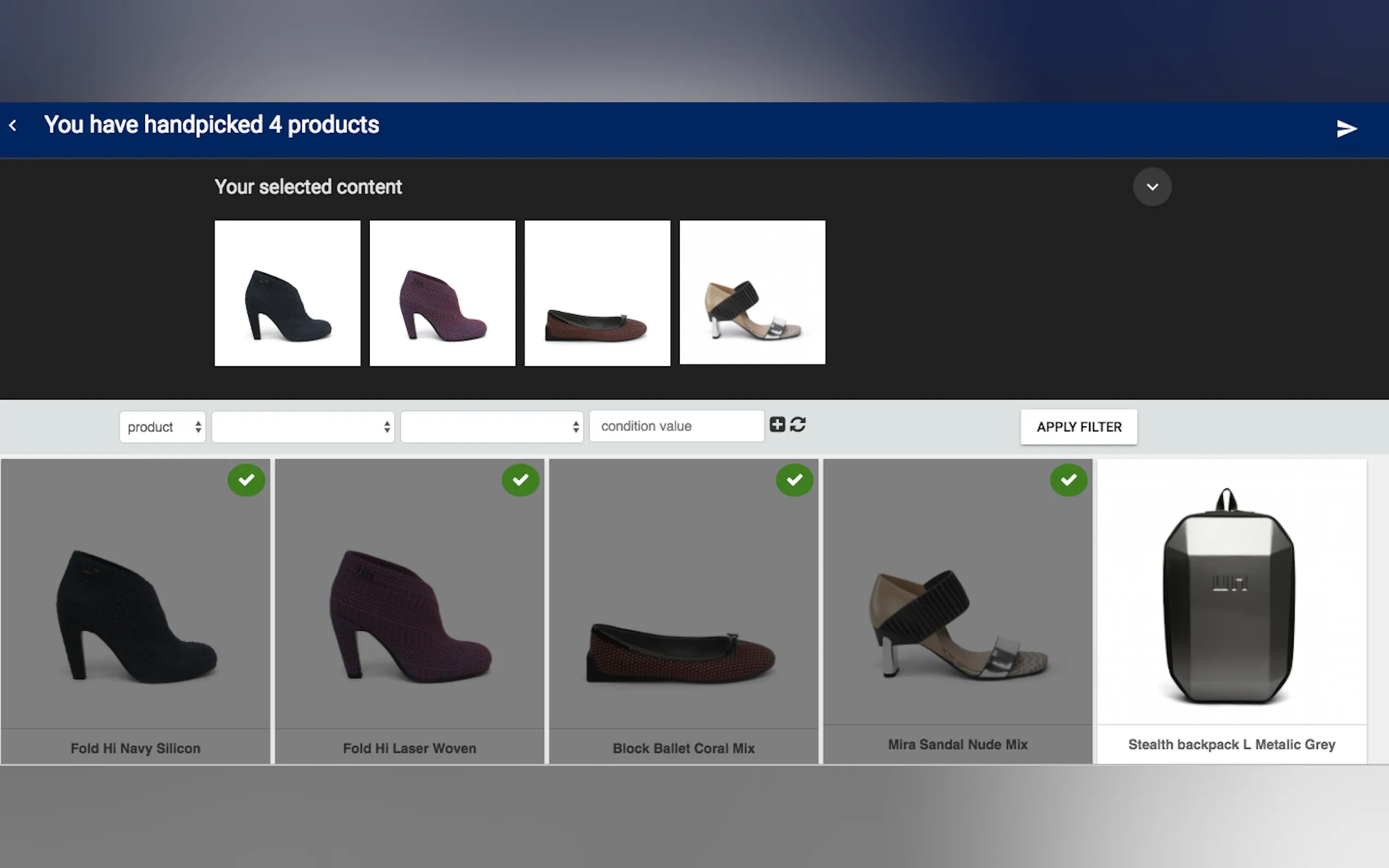Click purple boot thumbnail in selected content

pos(442,293)
